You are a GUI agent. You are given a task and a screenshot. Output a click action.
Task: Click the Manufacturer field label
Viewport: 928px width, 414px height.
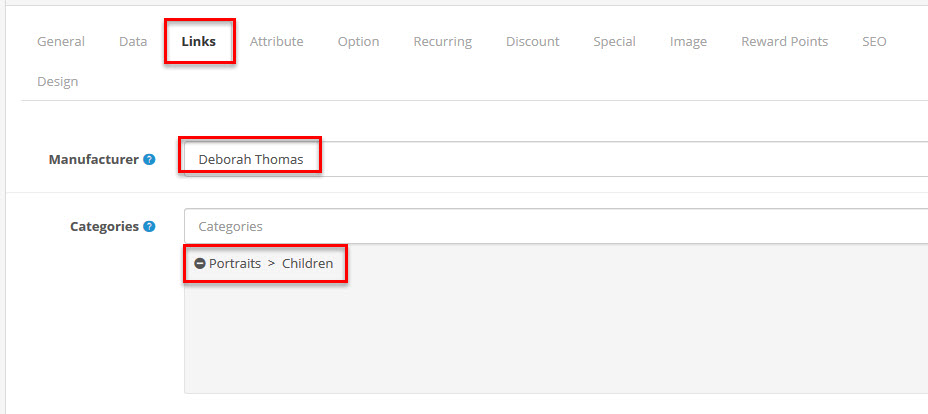[x=93, y=159]
